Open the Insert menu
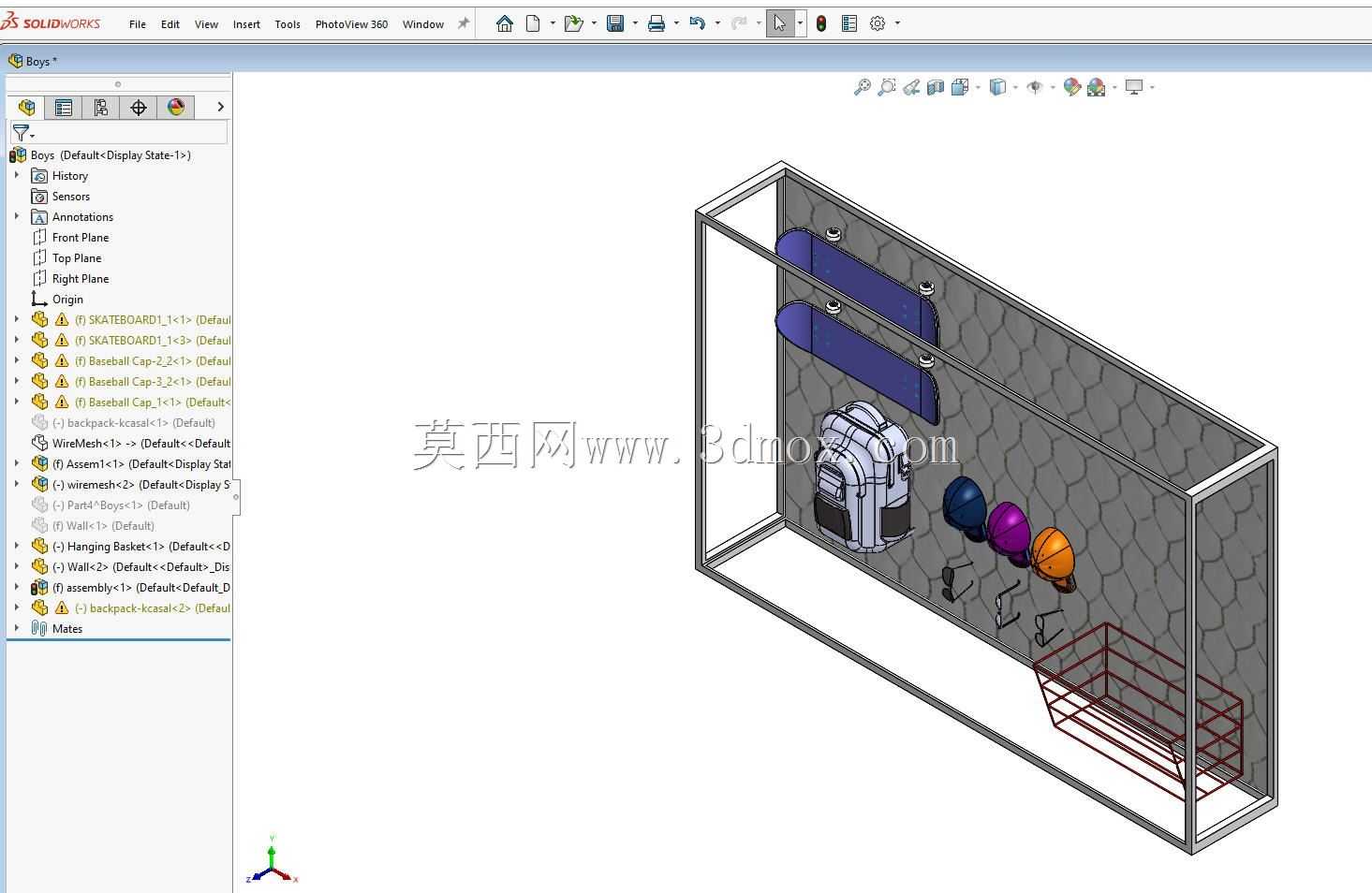Screen dimensions: 1372x893 (x=246, y=24)
